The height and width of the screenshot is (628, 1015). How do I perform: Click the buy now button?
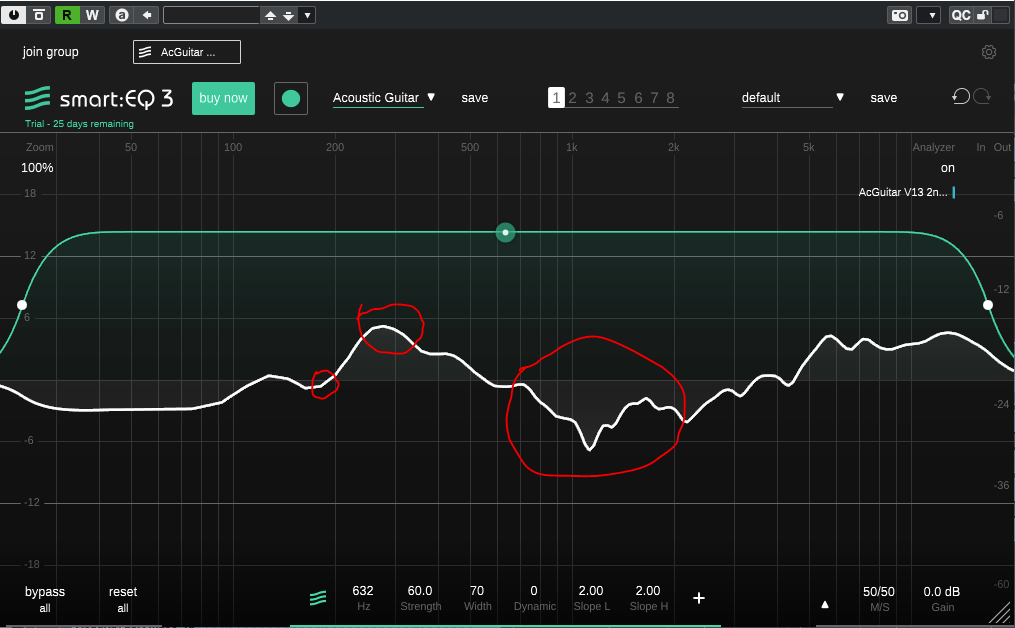(x=223, y=98)
